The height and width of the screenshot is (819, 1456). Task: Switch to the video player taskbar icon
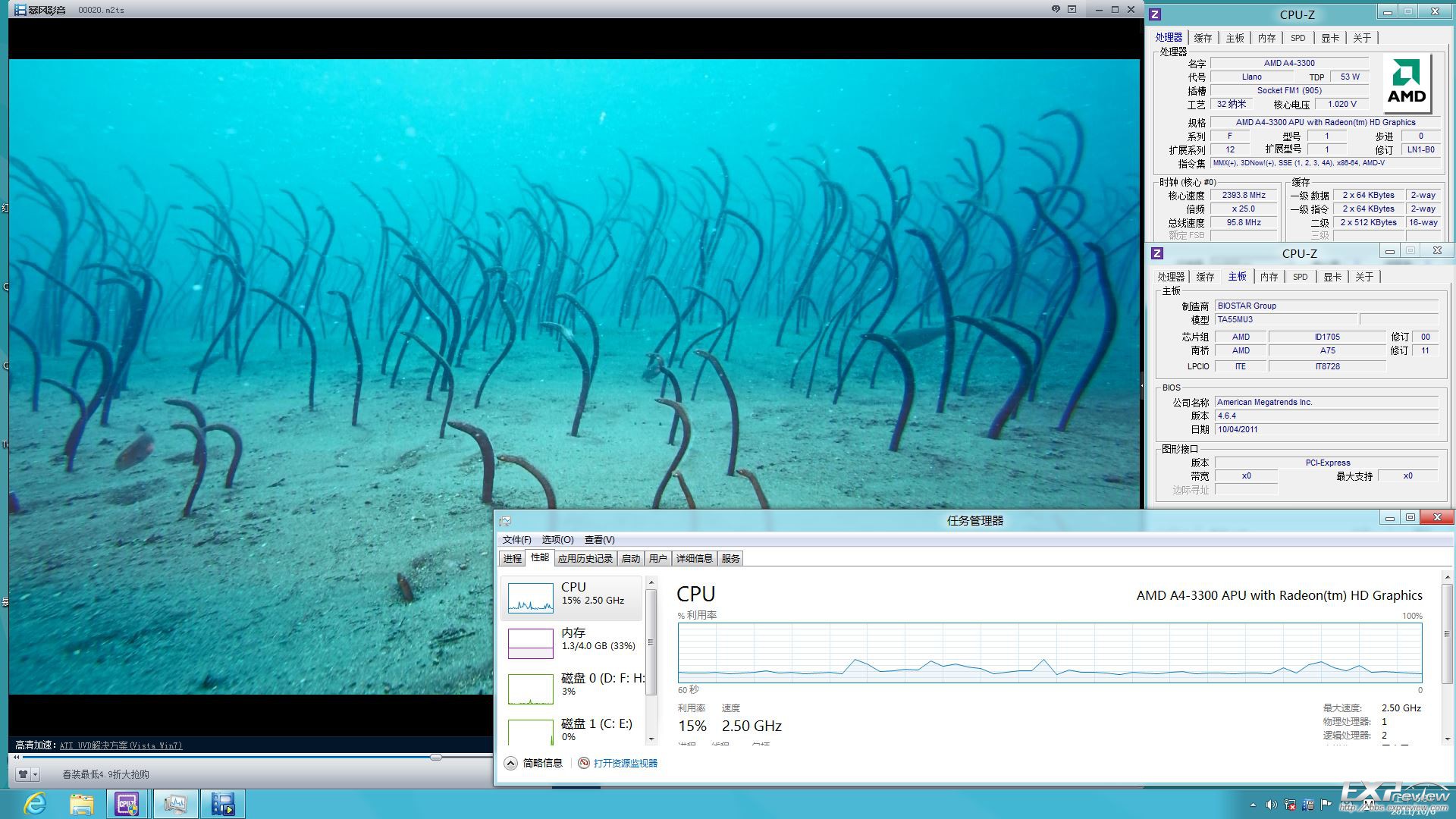coord(223,804)
